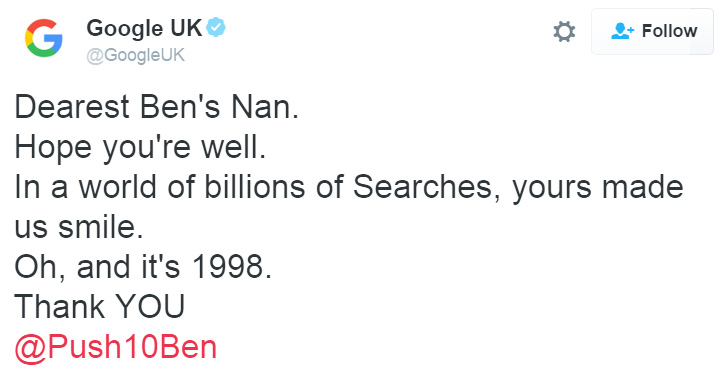
Task: Click the add-person icon inside Follow
Action: [x=622, y=31]
